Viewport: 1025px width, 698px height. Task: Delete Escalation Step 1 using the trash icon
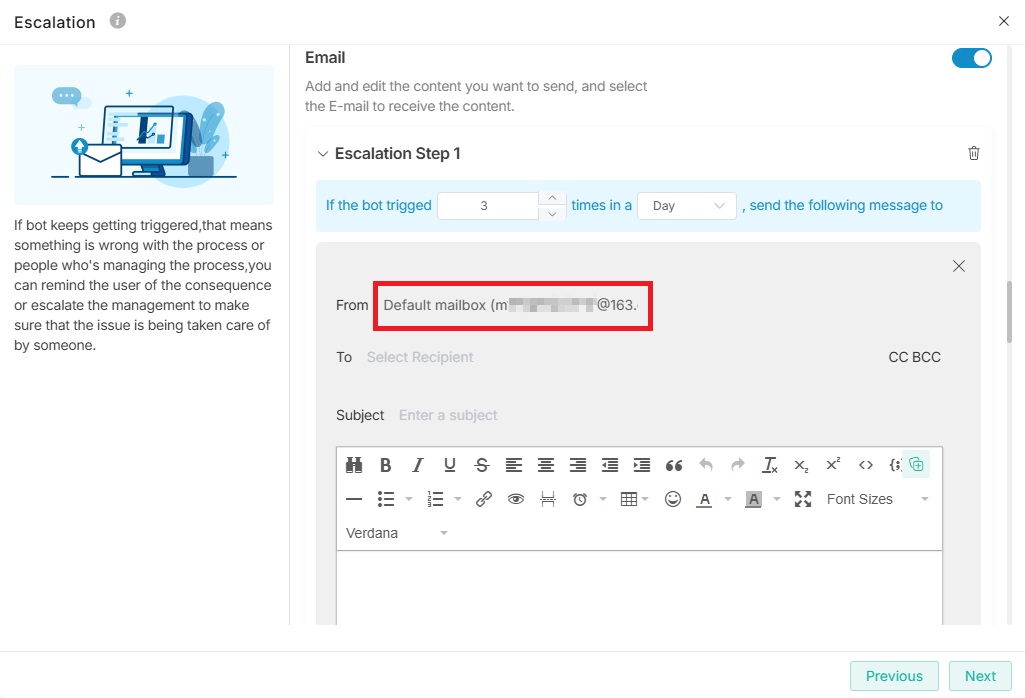click(973, 152)
